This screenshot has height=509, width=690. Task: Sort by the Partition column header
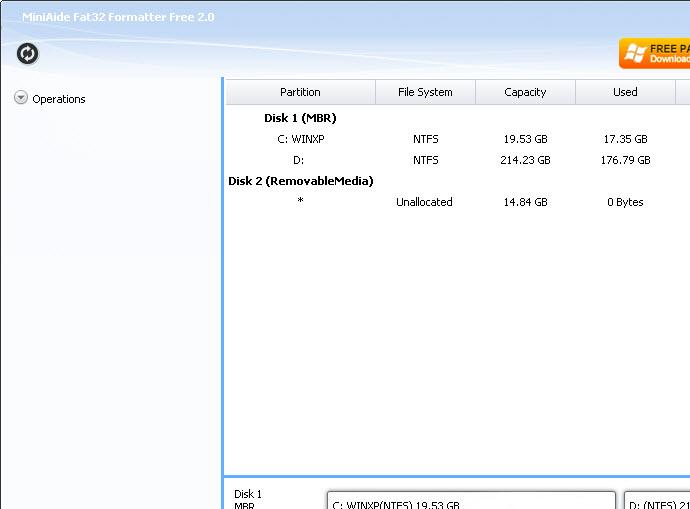pos(300,92)
